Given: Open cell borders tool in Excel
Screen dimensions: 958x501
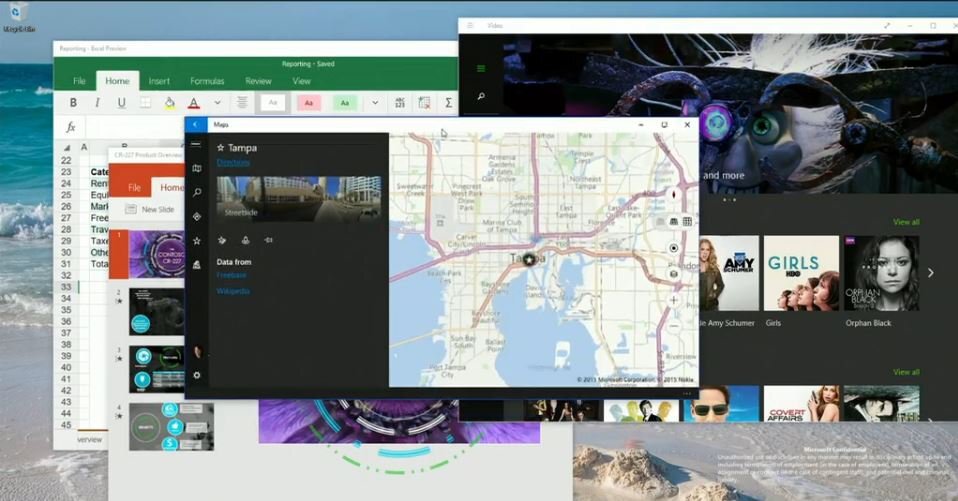Looking at the screenshot, I should [x=145, y=103].
